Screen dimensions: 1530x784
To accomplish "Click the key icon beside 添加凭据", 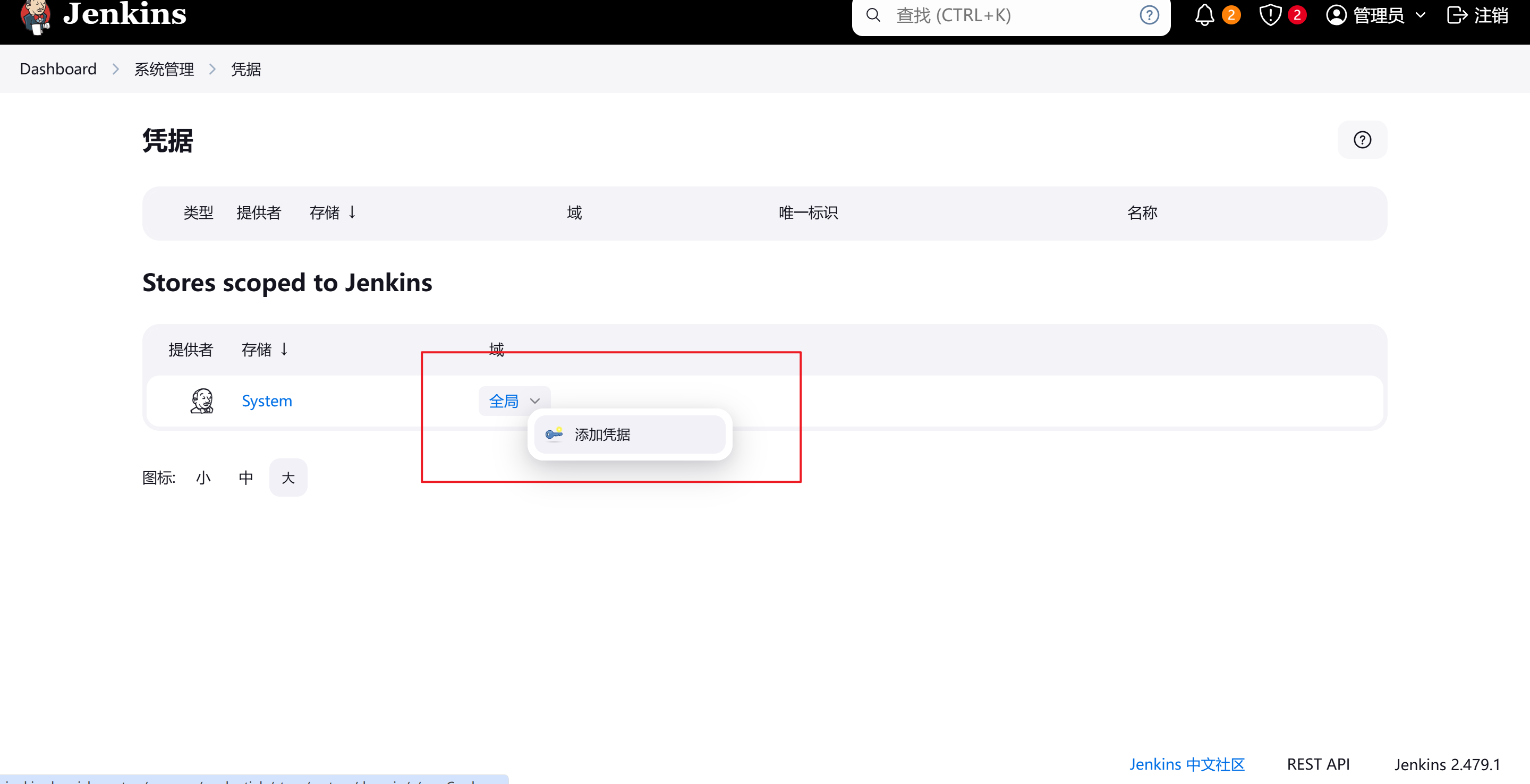I will click(x=554, y=434).
